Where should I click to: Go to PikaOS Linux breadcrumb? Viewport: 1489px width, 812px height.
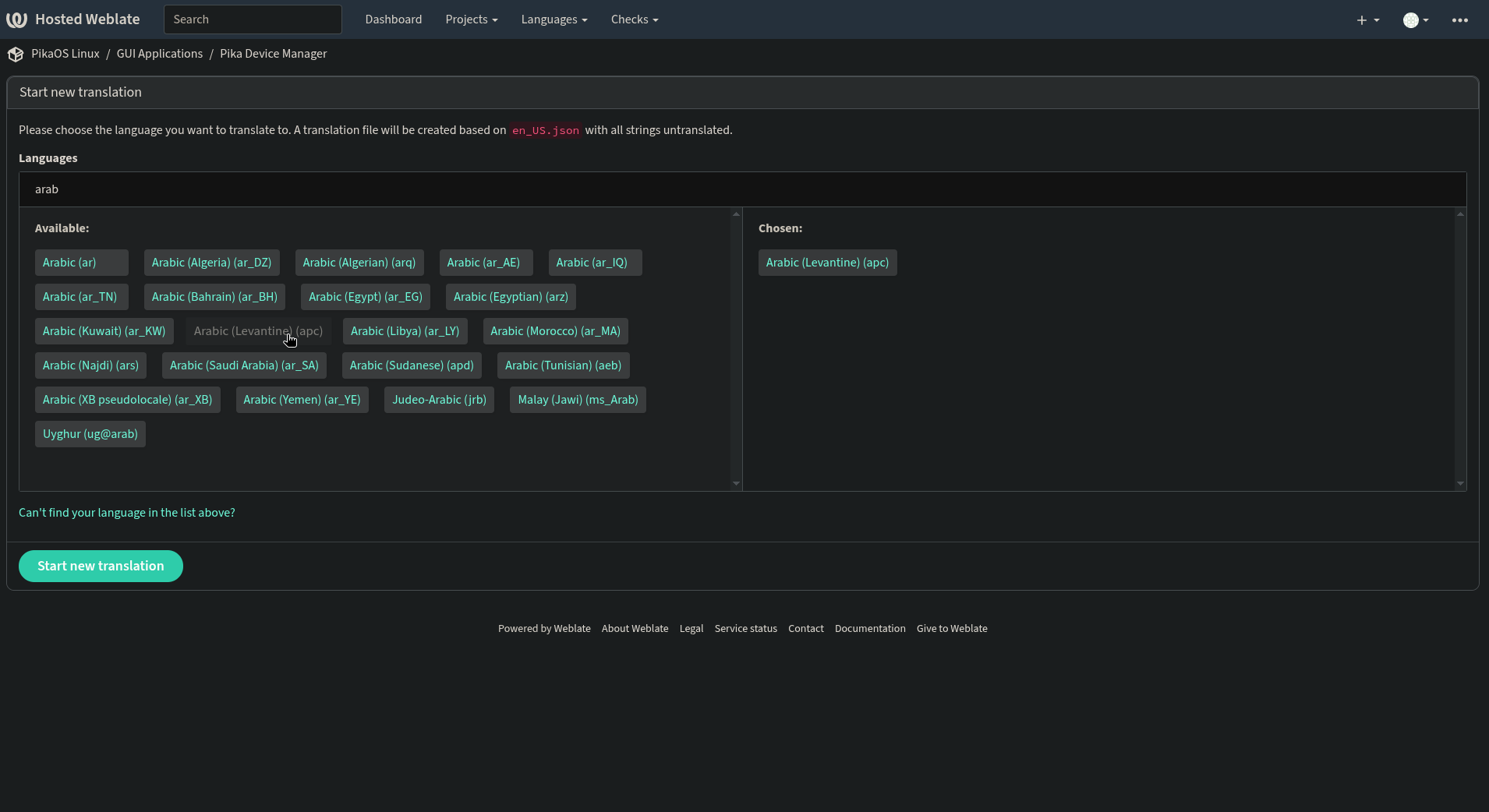click(x=65, y=54)
